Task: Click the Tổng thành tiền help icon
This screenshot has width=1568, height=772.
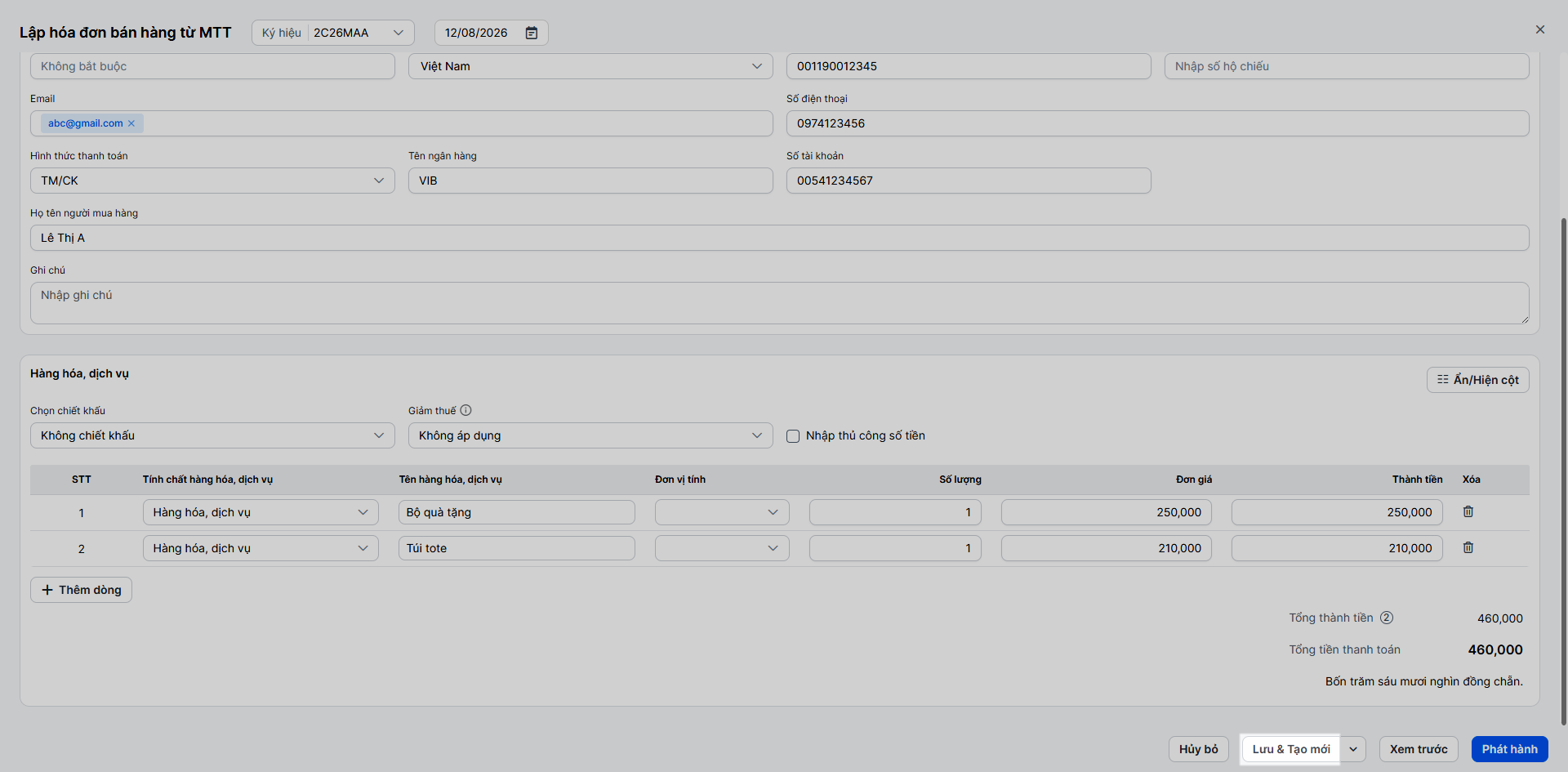Action: (x=1387, y=618)
